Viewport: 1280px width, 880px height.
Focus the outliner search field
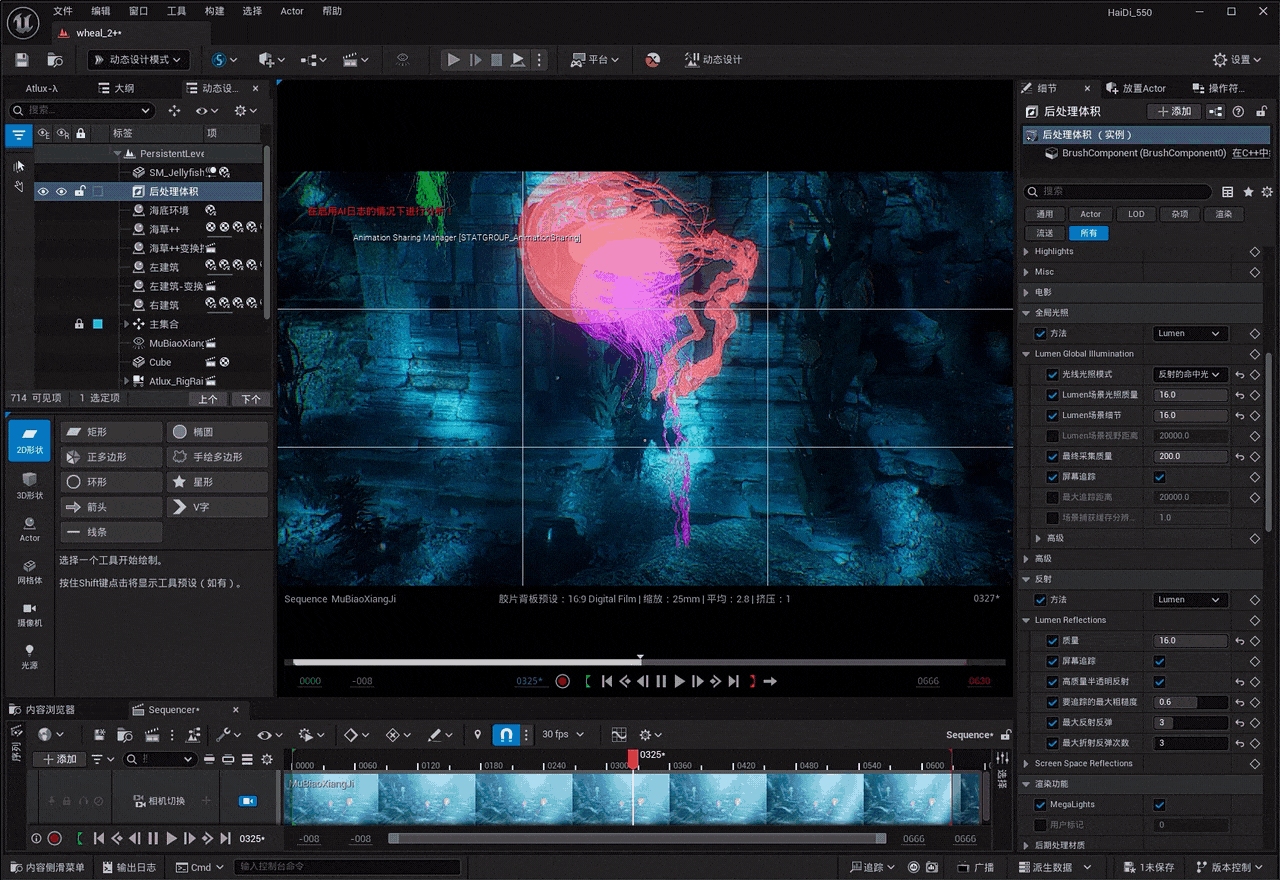(x=82, y=111)
